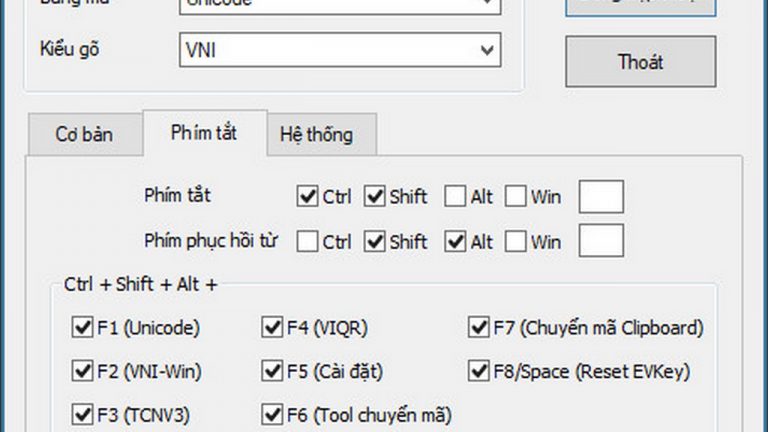This screenshot has width=768, height=432.
Task: Toggle F2 (VNI-Win) checkbox
Action: click(82, 371)
